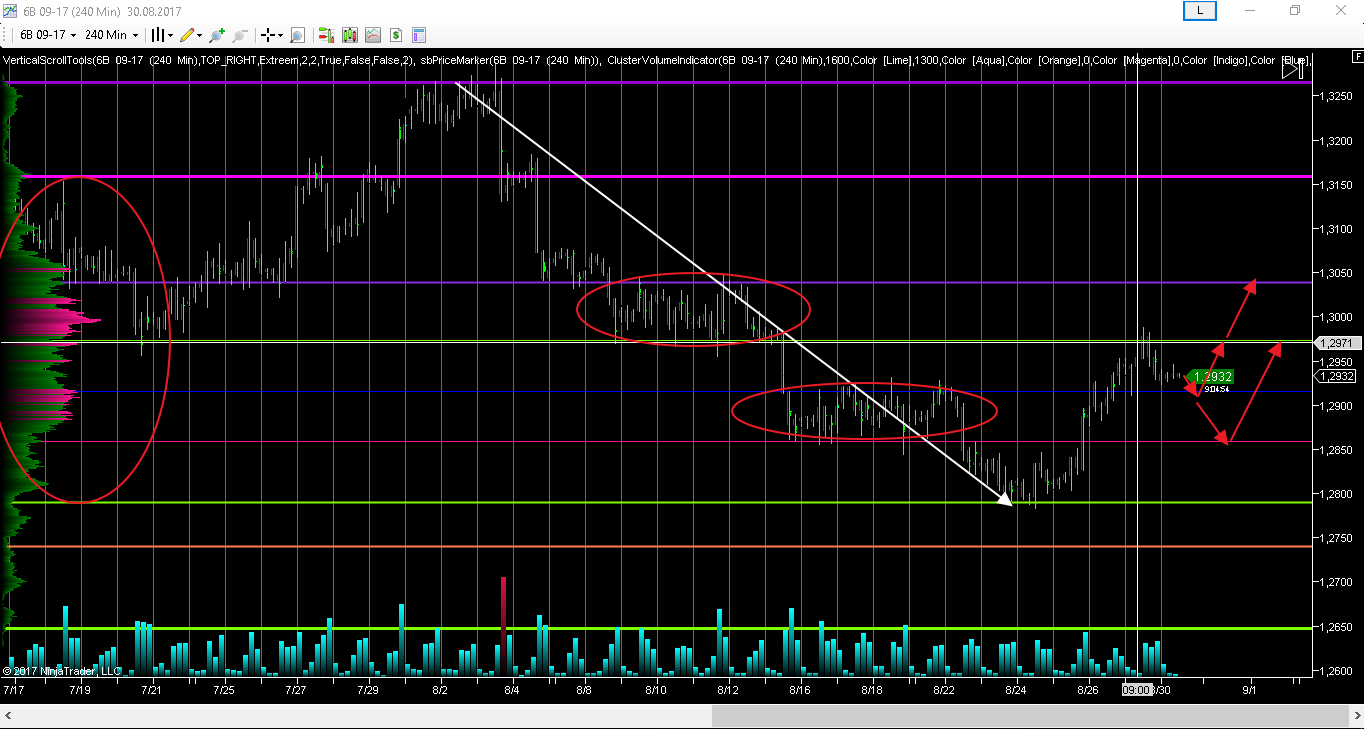The height and width of the screenshot is (729, 1364).
Task: Restore down the chart window
Action: point(1295,10)
